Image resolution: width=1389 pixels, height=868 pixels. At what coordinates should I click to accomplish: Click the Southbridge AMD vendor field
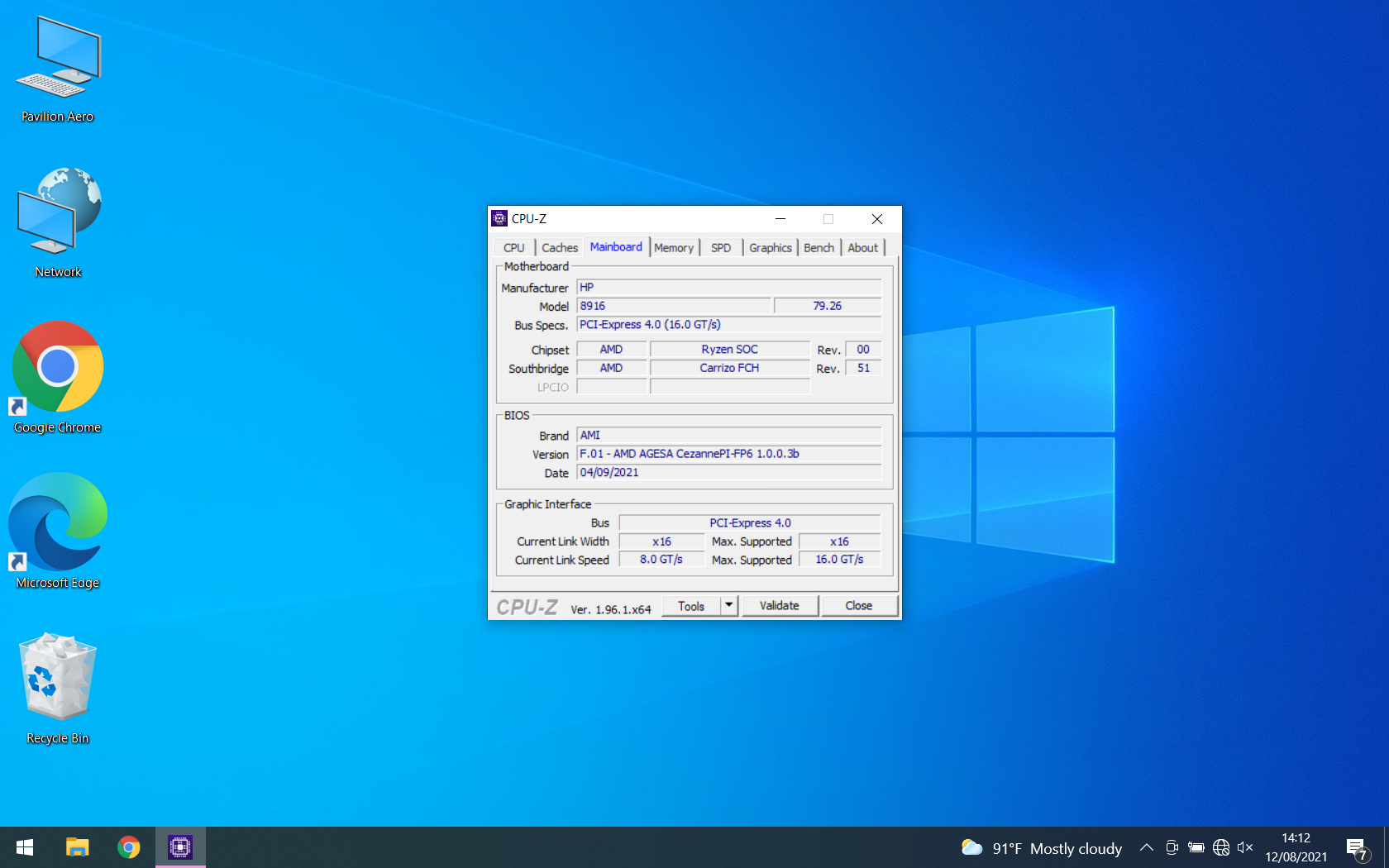(x=612, y=368)
